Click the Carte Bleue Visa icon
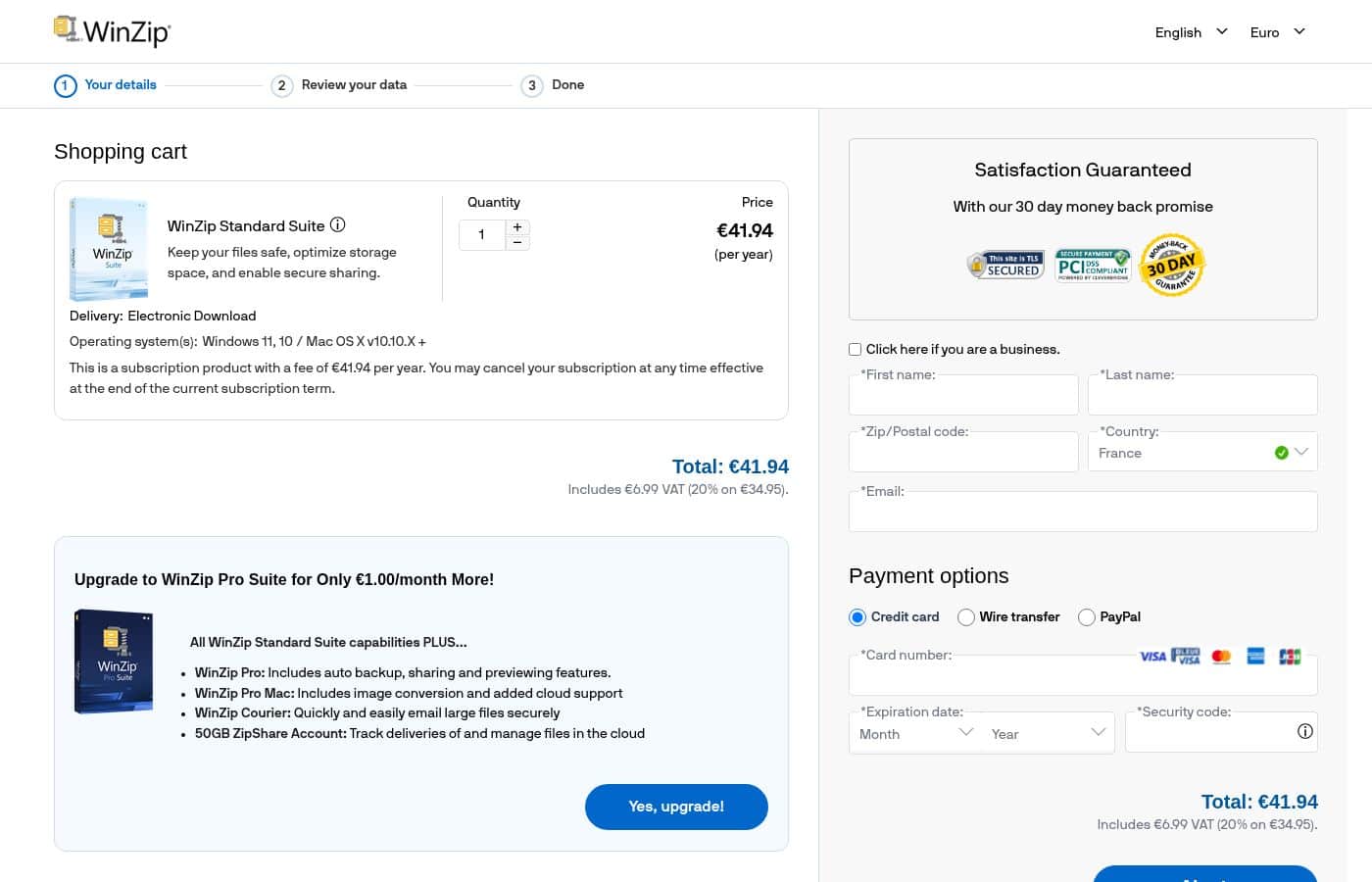The width and height of the screenshot is (1372, 882). tap(1186, 657)
